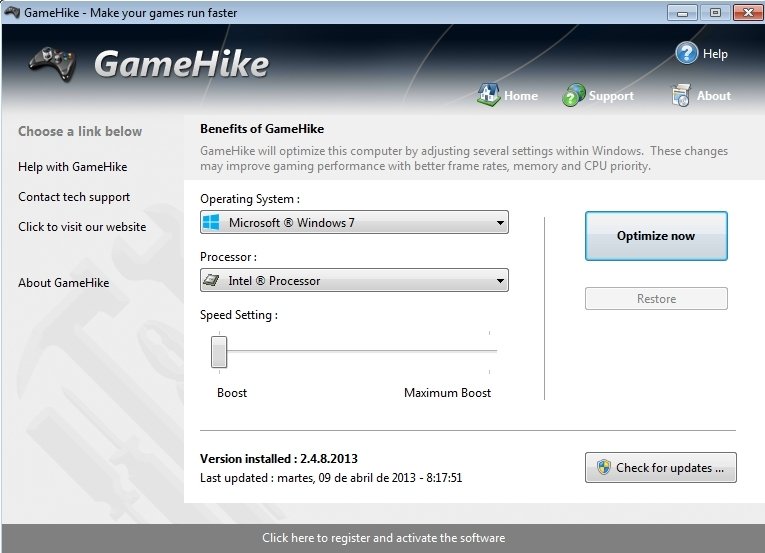
Task: Click Check for updates button
Action: point(661,468)
